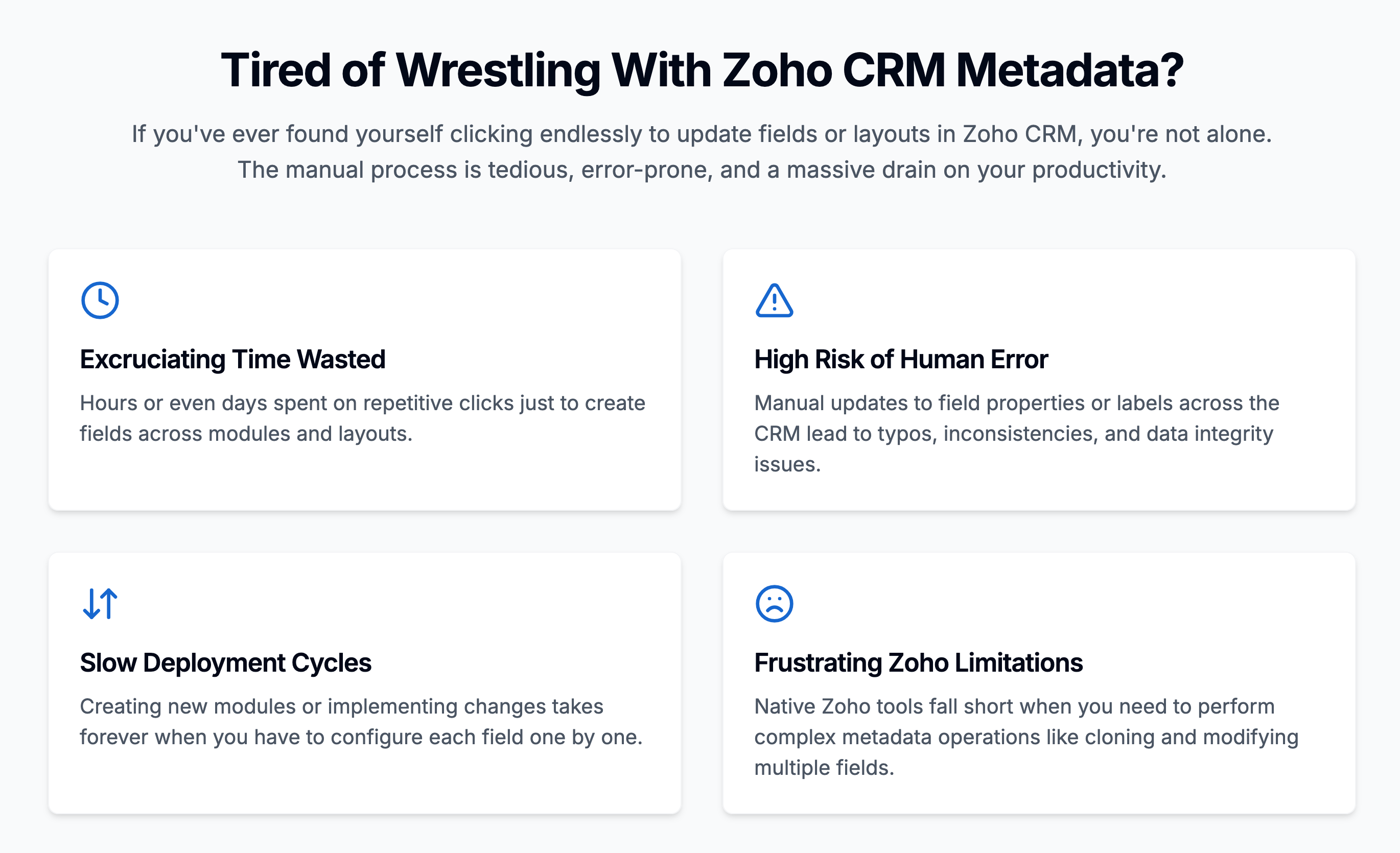
Task: Click the text about Native Zoho tools
Action: point(1026,737)
